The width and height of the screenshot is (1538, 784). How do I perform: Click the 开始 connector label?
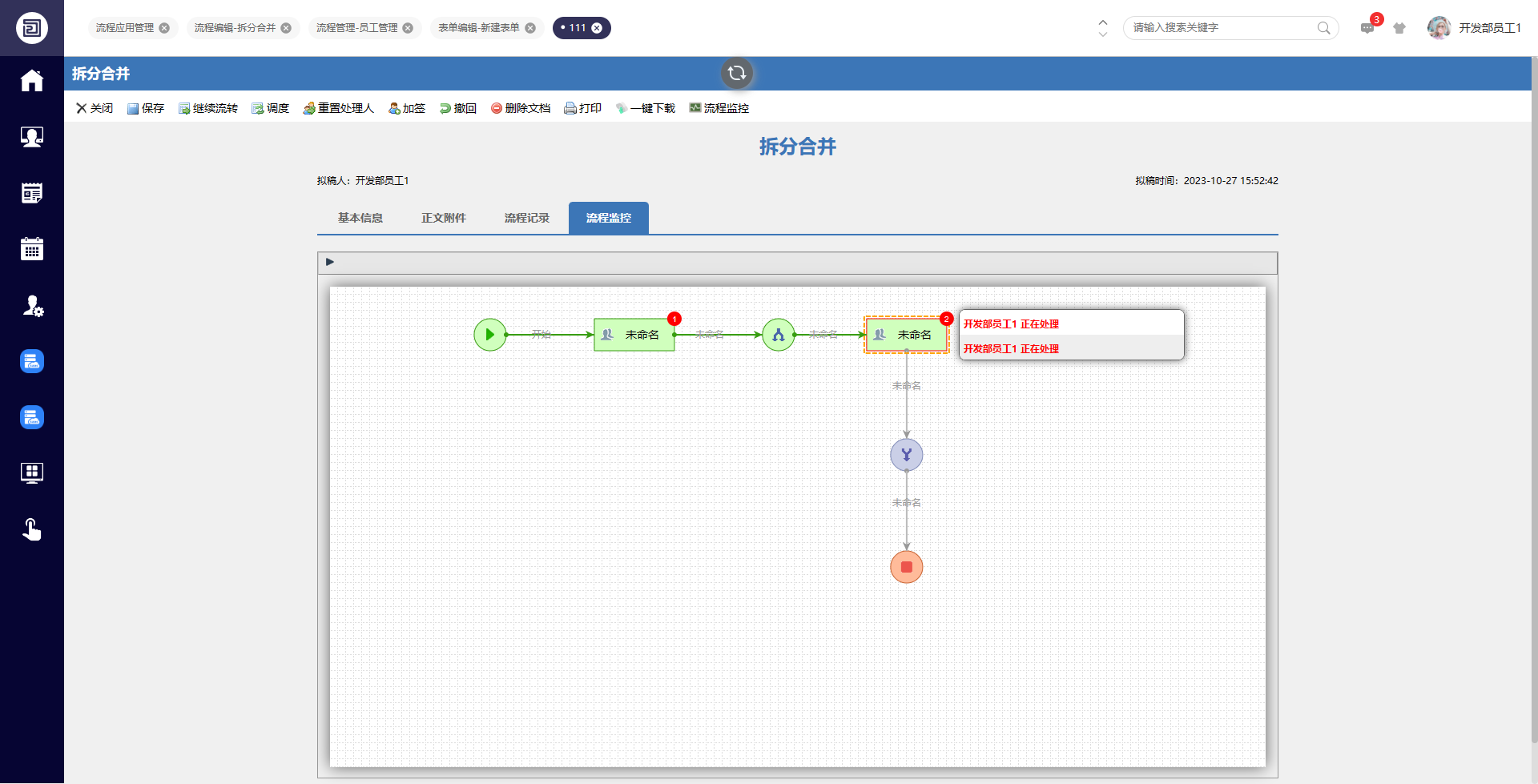point(542,335)
